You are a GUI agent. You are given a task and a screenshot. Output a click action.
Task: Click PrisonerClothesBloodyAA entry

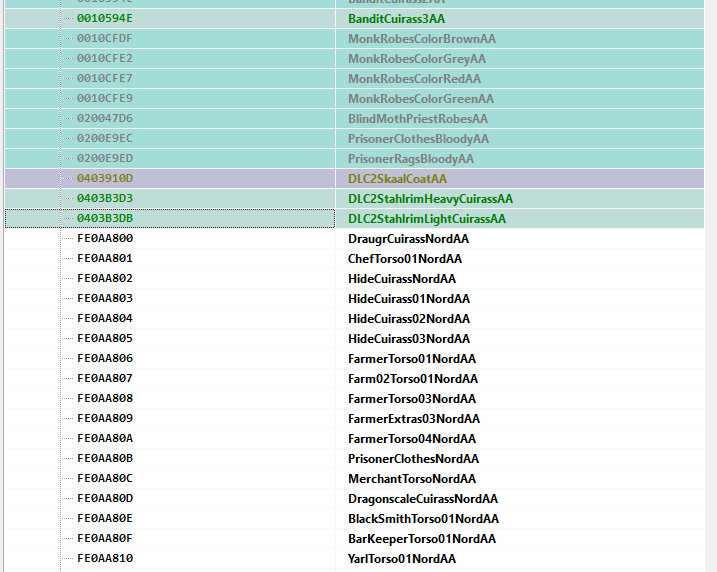[418, 139]
